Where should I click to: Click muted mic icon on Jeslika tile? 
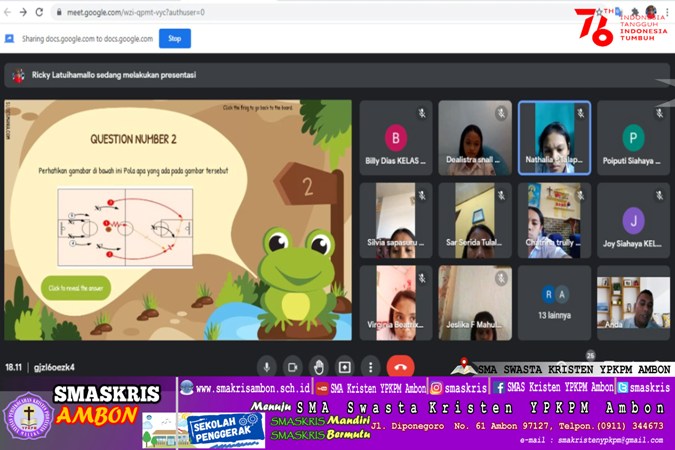501,278
